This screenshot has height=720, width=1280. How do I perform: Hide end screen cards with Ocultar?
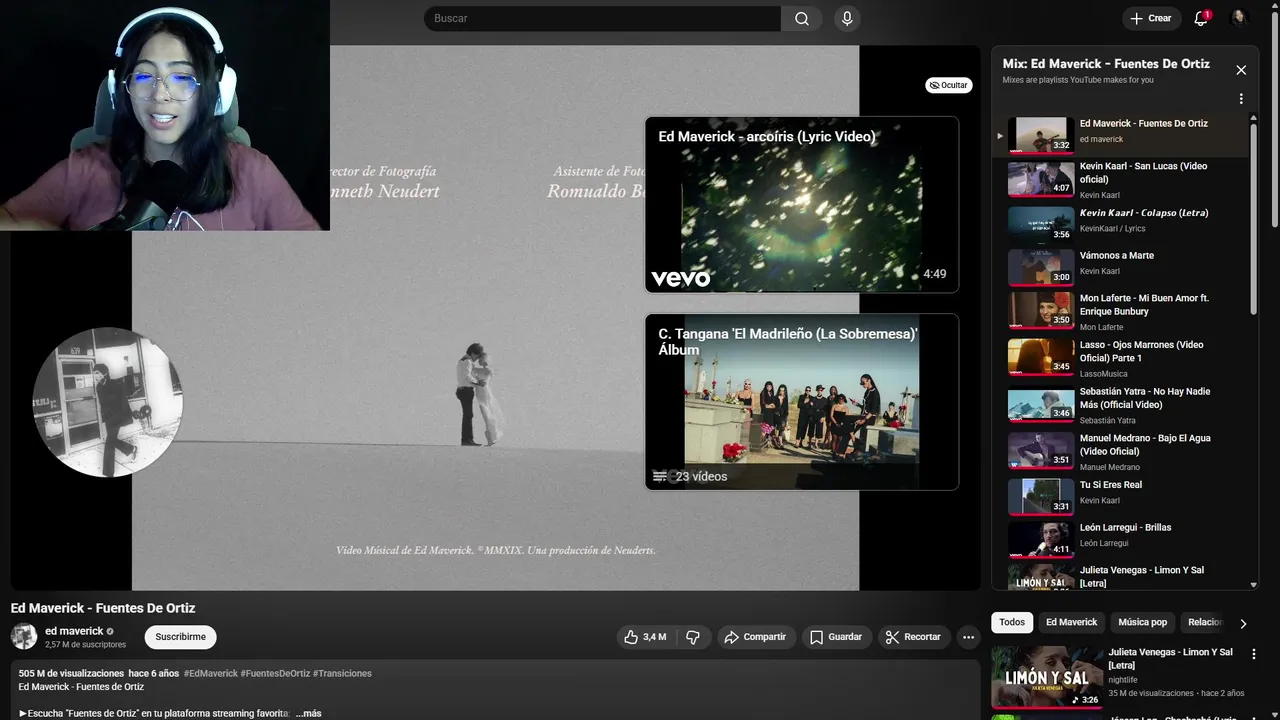[x=948, y=85]
